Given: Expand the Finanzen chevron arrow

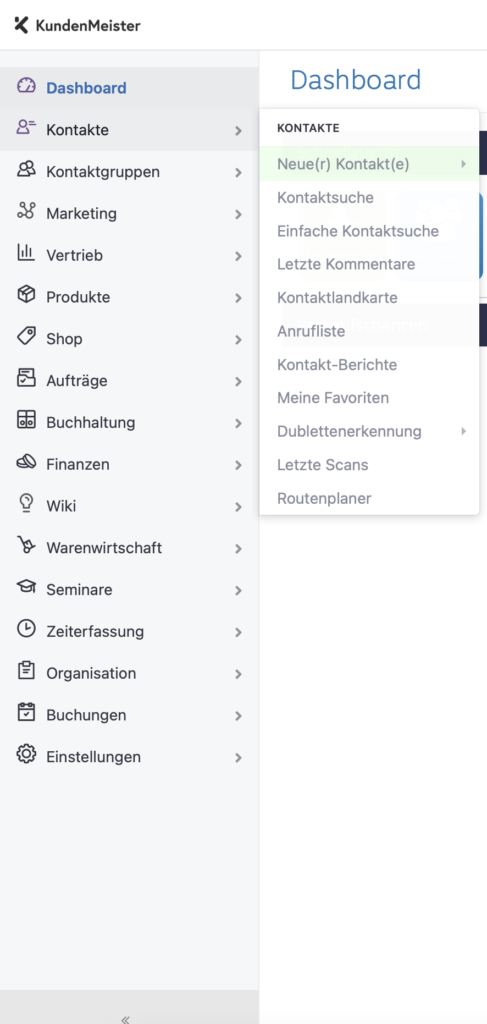Looking at the screenshot, I should (238, 465).
